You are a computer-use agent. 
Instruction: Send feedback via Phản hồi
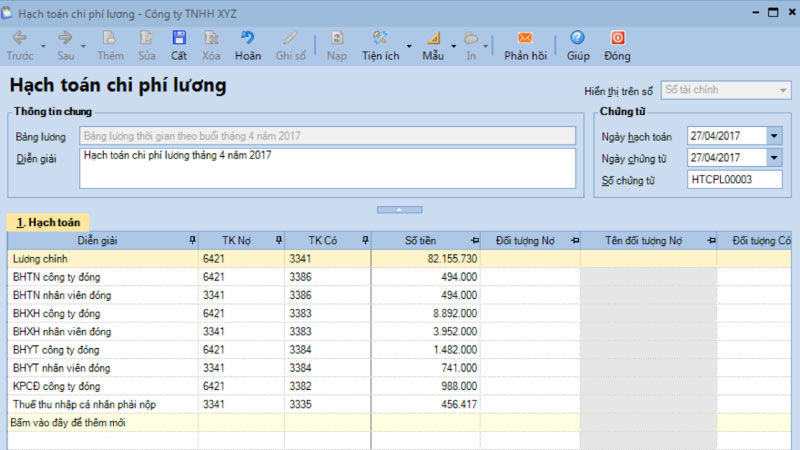pos(525,45)
